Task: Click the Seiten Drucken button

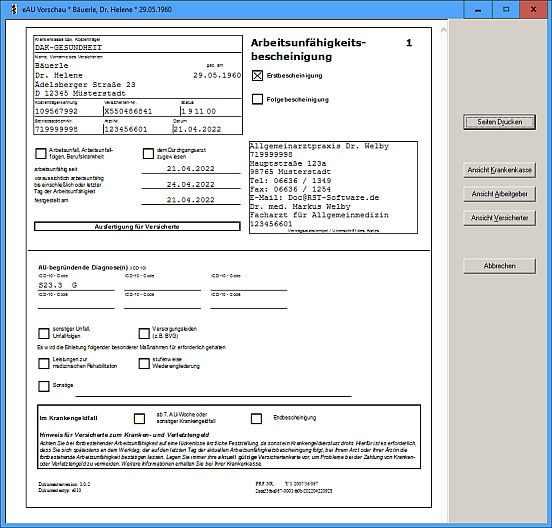Action: [x=500, y=122]
